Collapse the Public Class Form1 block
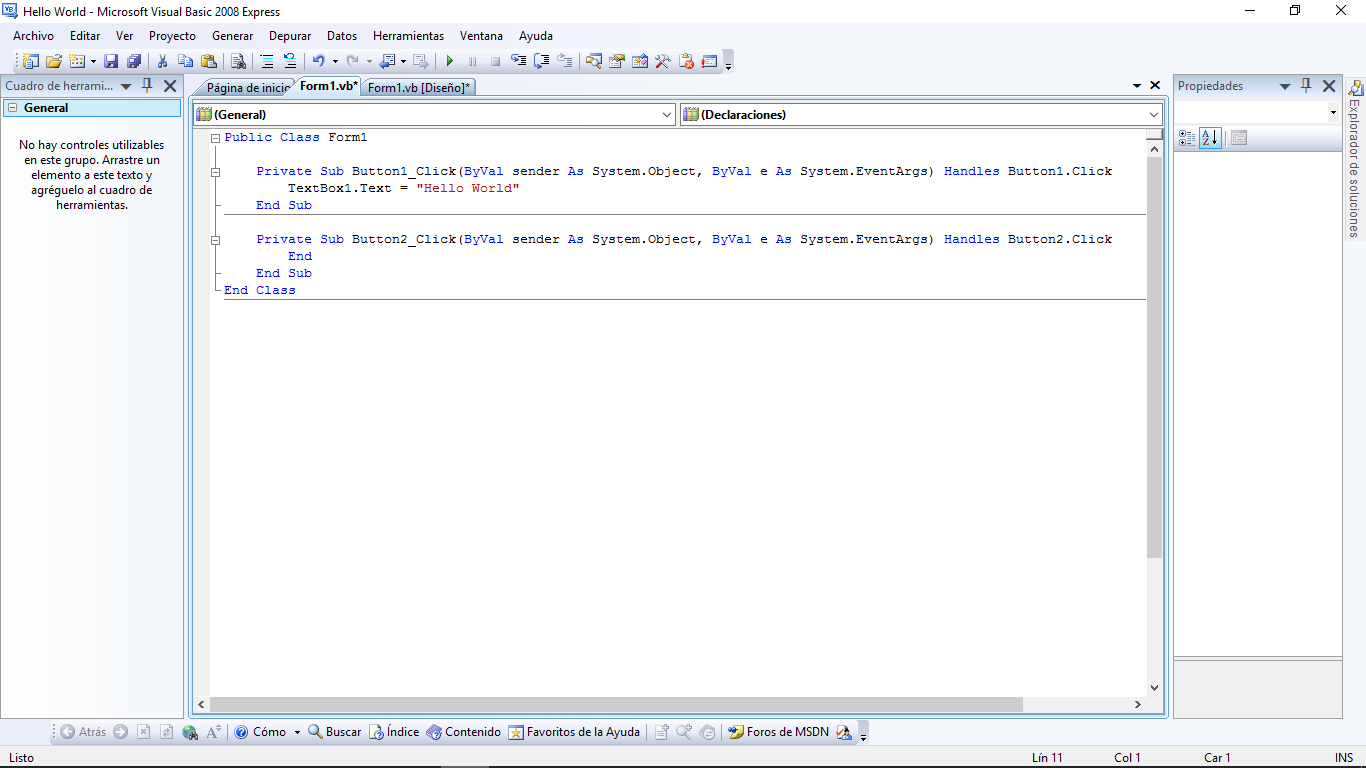 point(215,138)
